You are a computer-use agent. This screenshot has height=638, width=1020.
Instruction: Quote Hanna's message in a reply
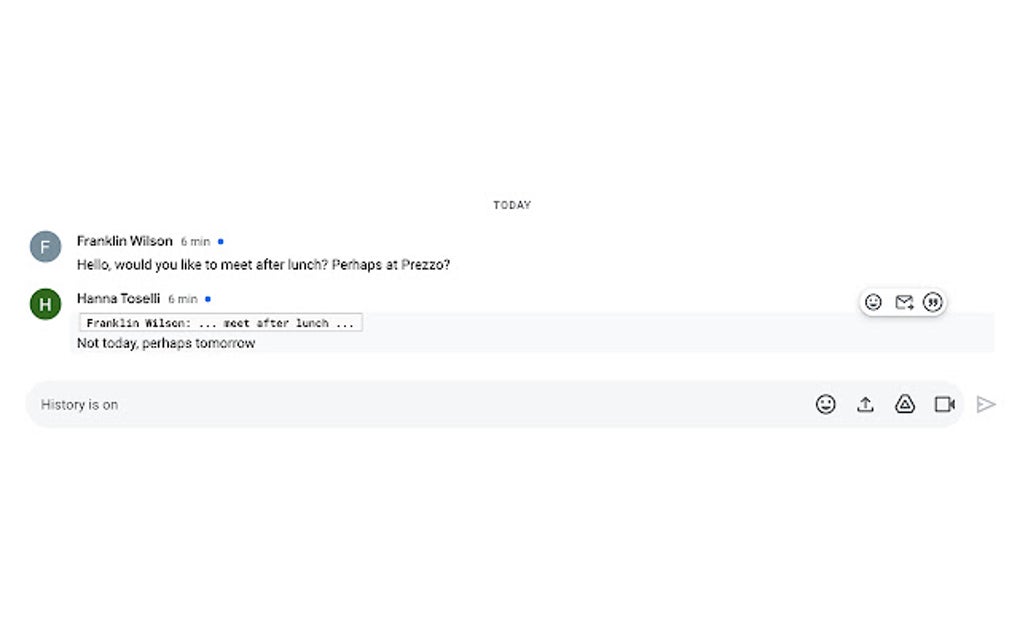[932, 302]
